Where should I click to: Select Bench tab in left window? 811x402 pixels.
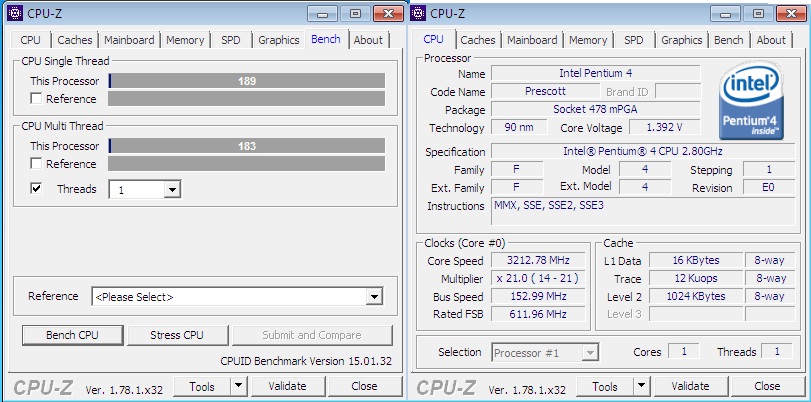pos(326,39)
